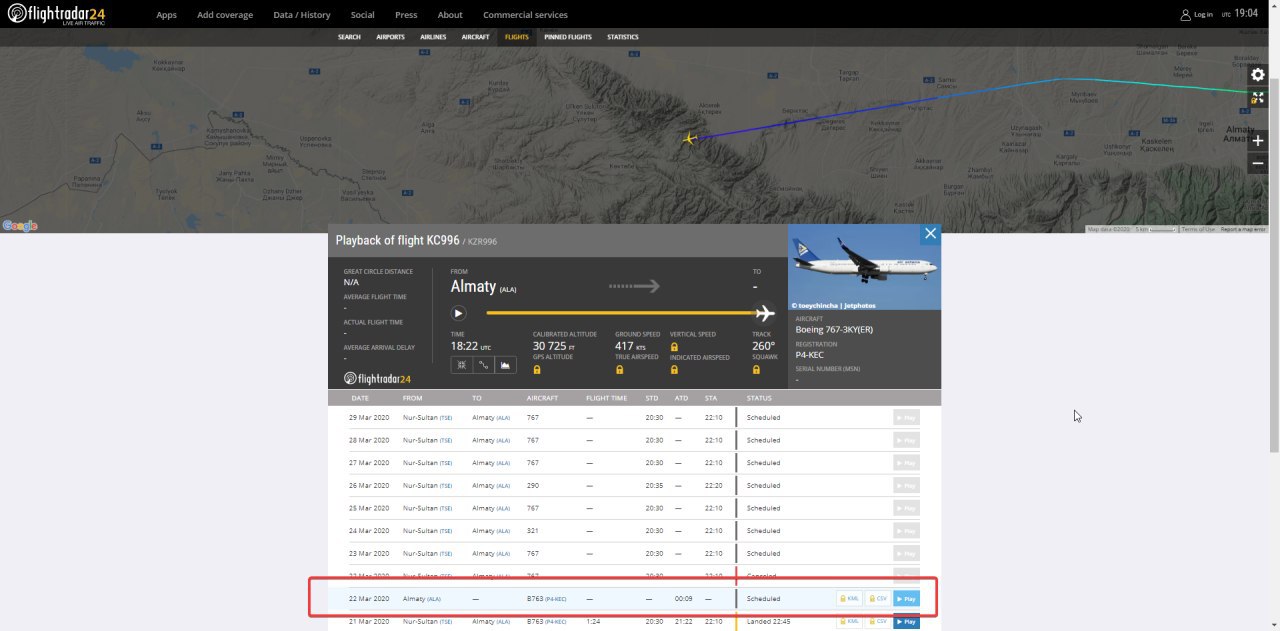Click the Google logo on the map

pyautogui.click(x=19, y=226)
